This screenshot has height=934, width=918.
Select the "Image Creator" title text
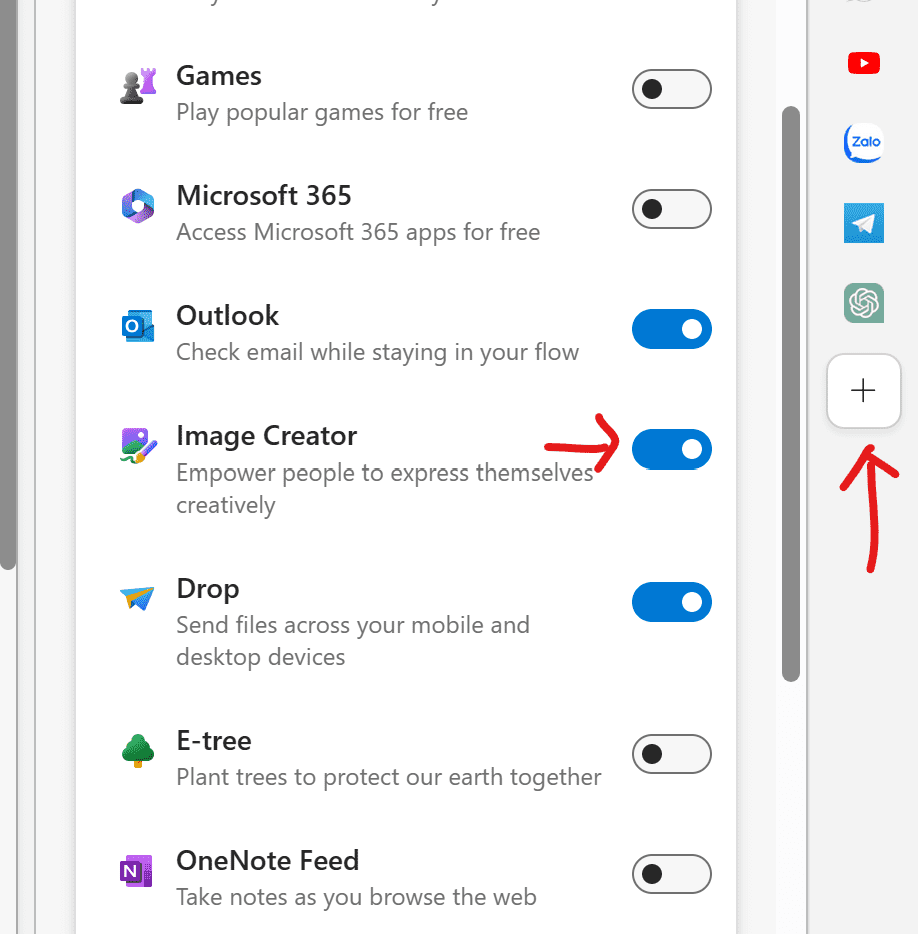point(266,436)
